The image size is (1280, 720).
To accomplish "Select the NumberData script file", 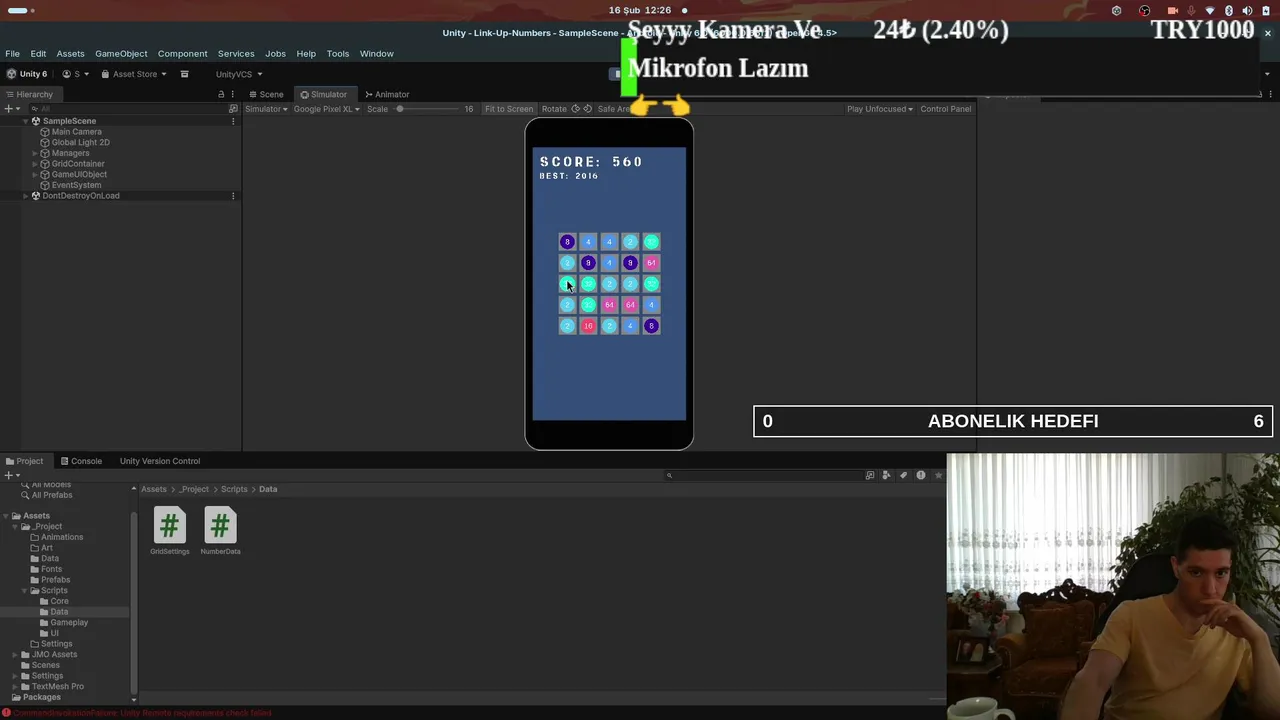I will [x=220, y=531].
